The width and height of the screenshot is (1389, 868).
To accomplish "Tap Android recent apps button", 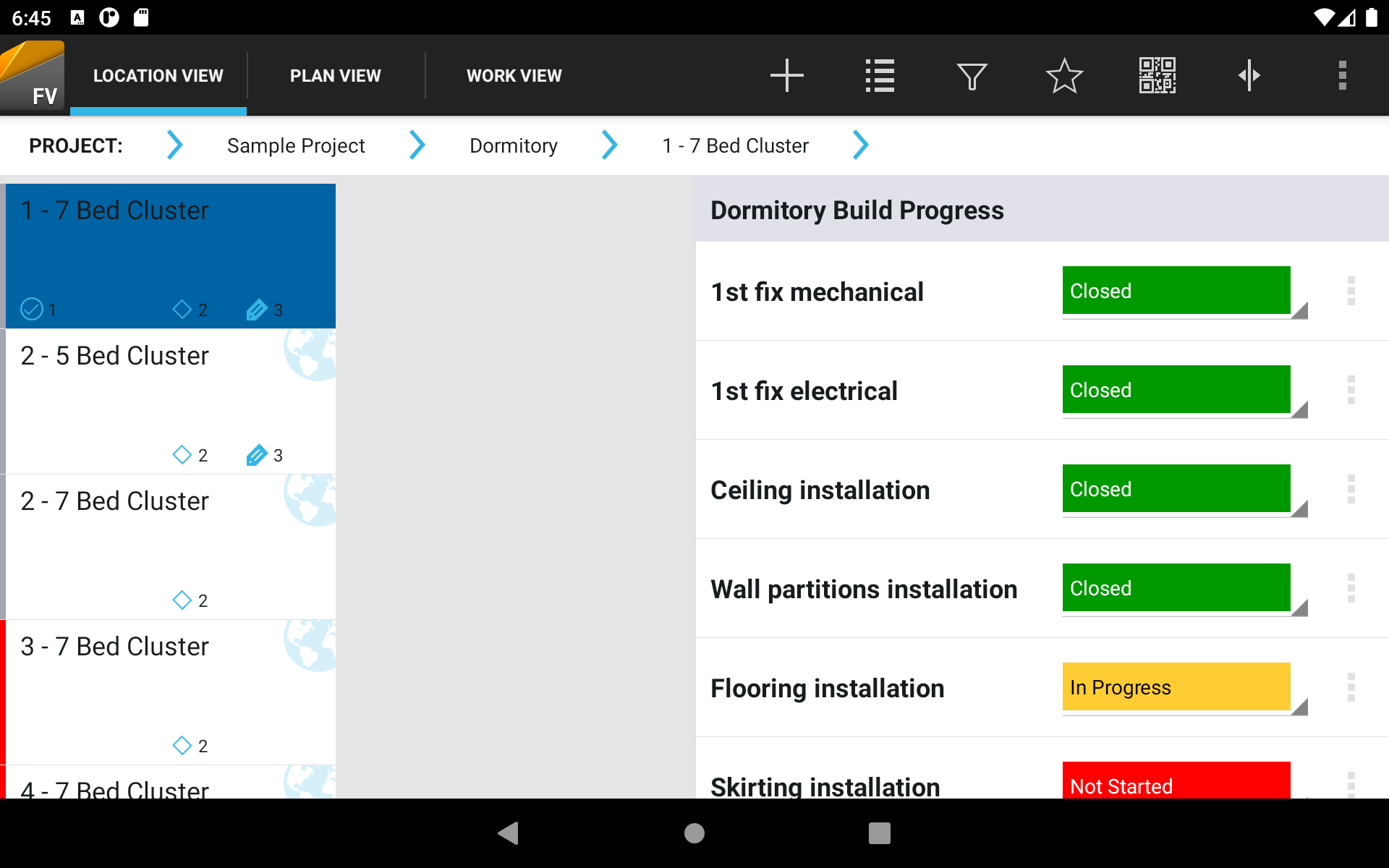I will (x=880, y=833).
